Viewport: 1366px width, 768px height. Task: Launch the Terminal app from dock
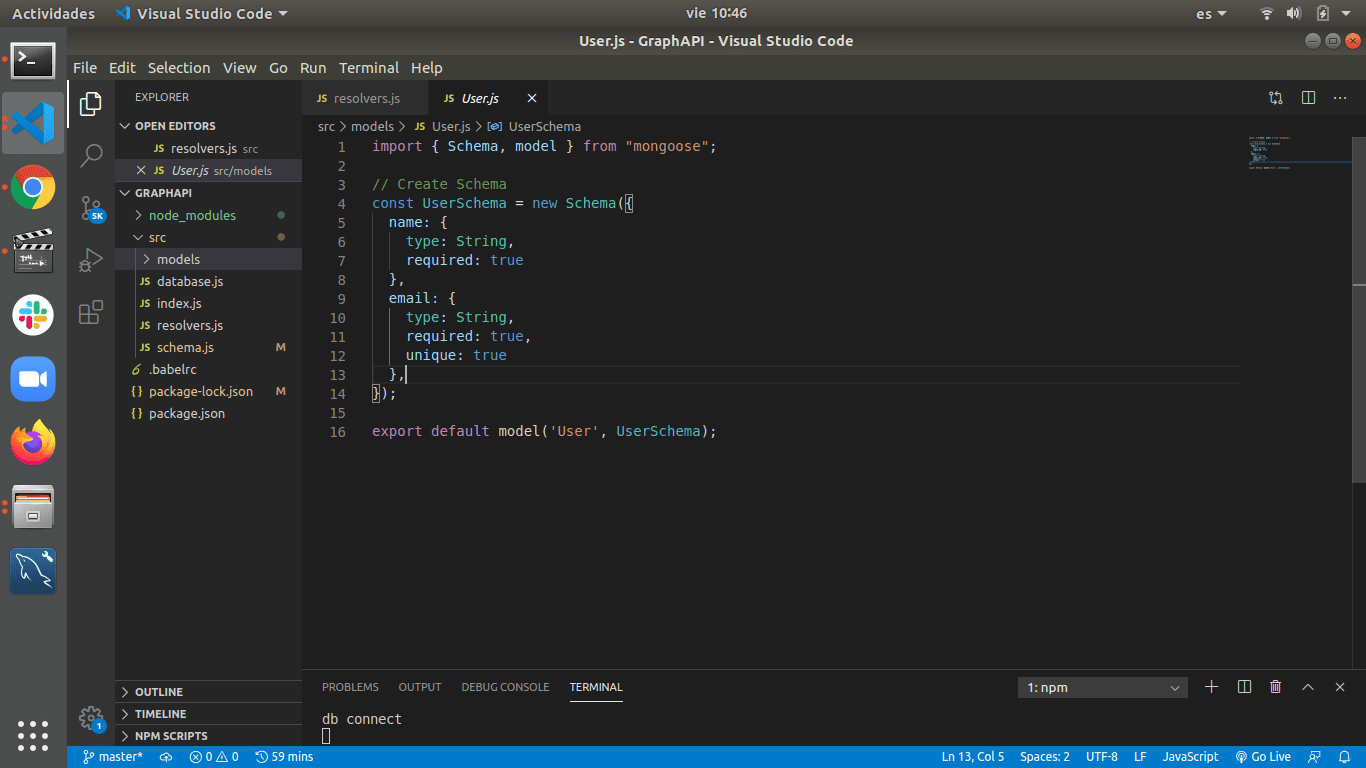[33, 61]
